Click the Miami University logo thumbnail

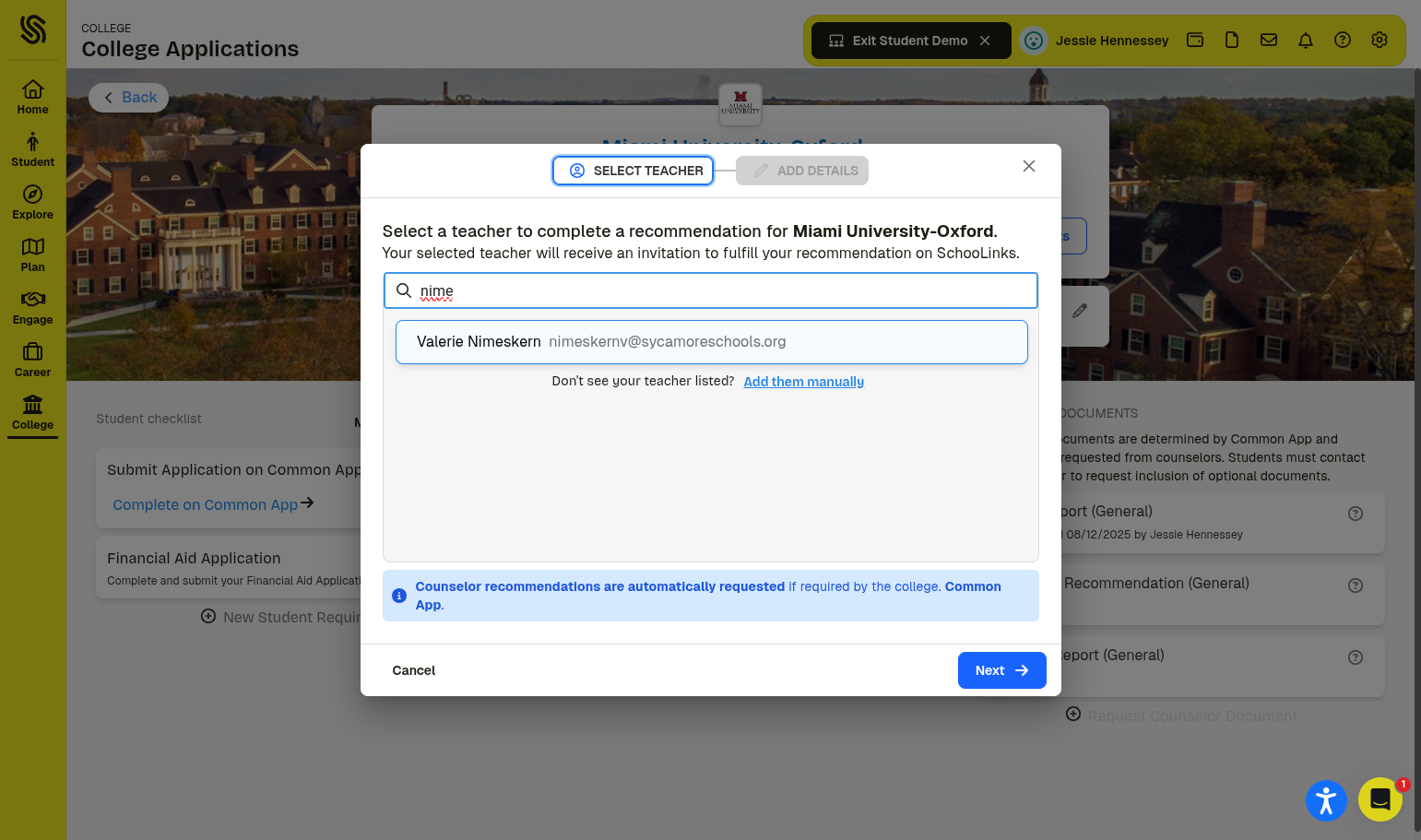coord(740,104)
